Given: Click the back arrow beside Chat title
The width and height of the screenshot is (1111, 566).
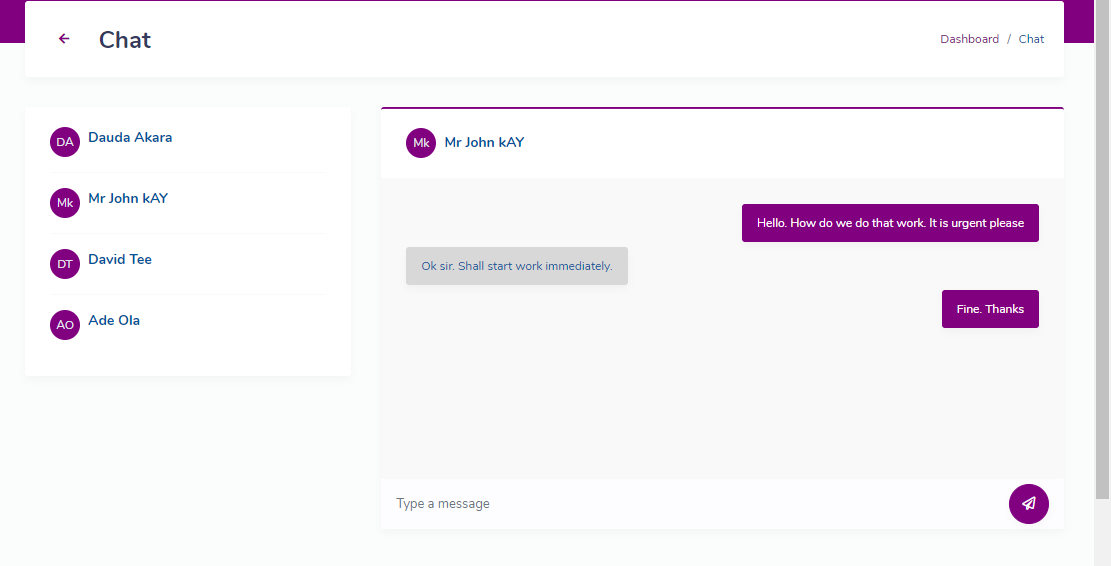Looking at the screenshot, I should [64, 39].
